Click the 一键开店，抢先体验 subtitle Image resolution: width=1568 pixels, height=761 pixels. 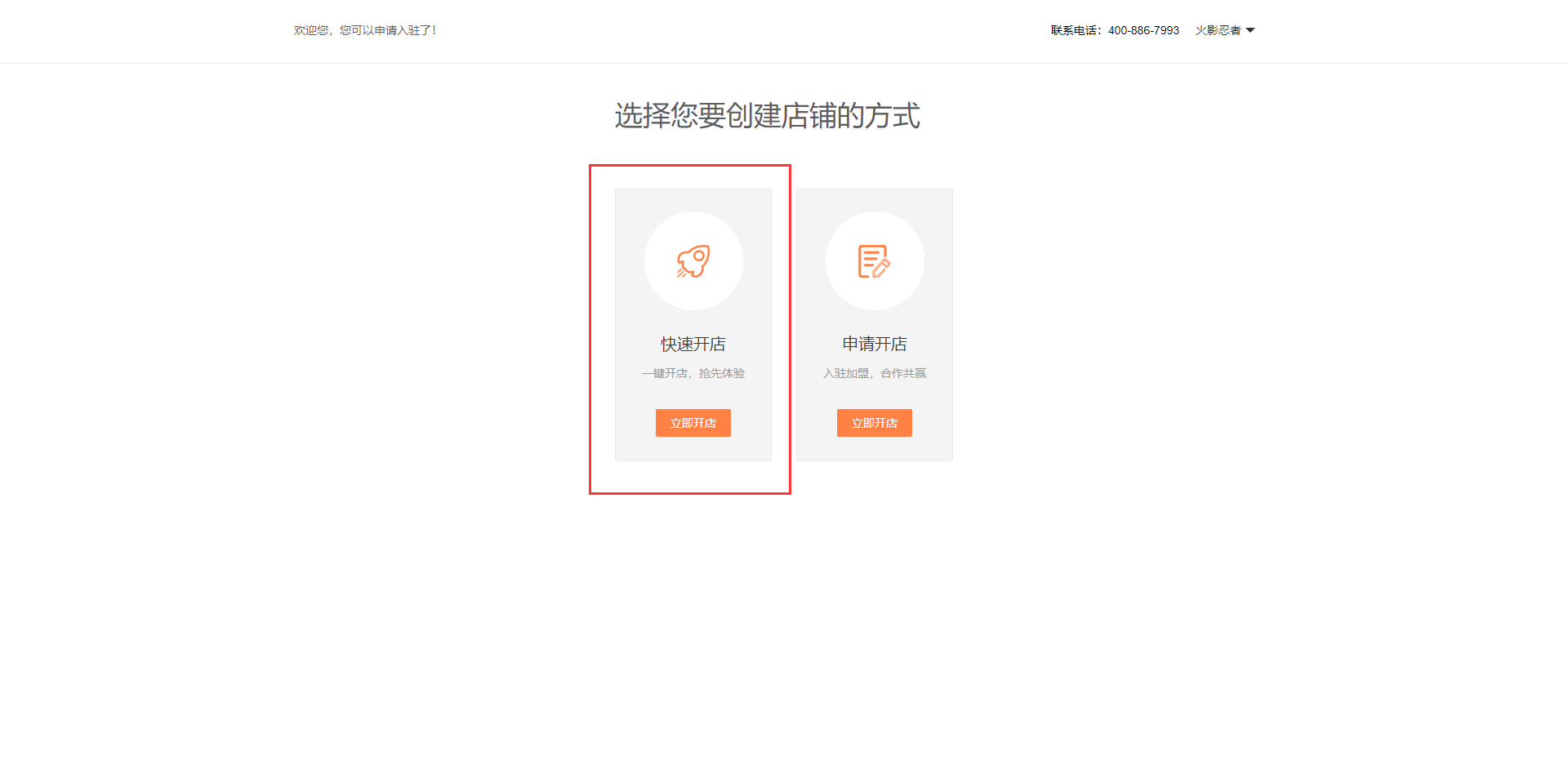click(693, 373)
